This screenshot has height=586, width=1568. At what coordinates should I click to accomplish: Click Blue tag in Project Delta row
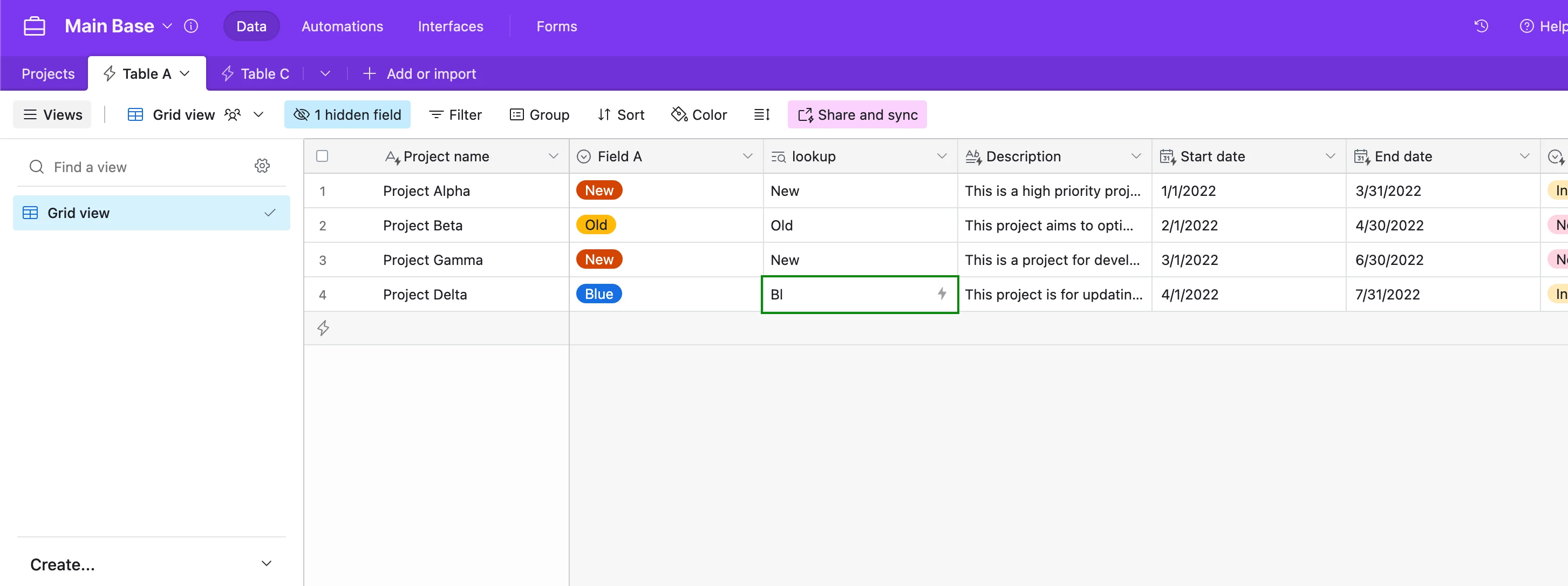(x=599, y=294)
